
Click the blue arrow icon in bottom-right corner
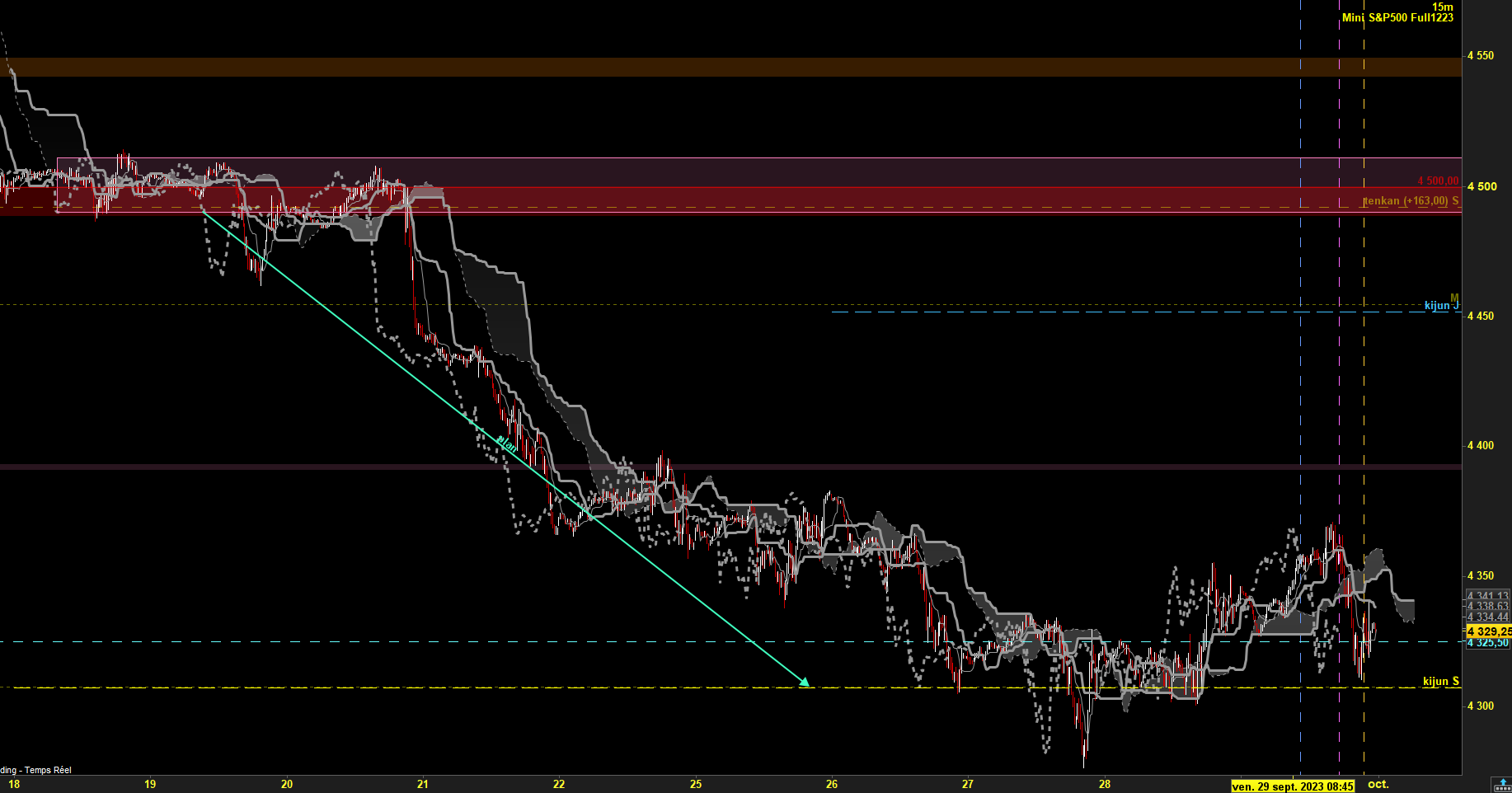click(x=1502, y=785)
